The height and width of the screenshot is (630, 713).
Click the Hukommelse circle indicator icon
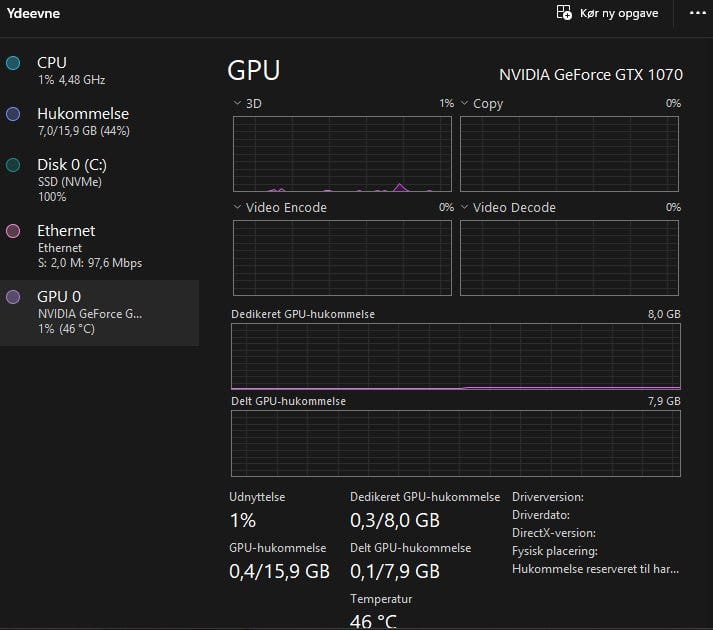13,114
